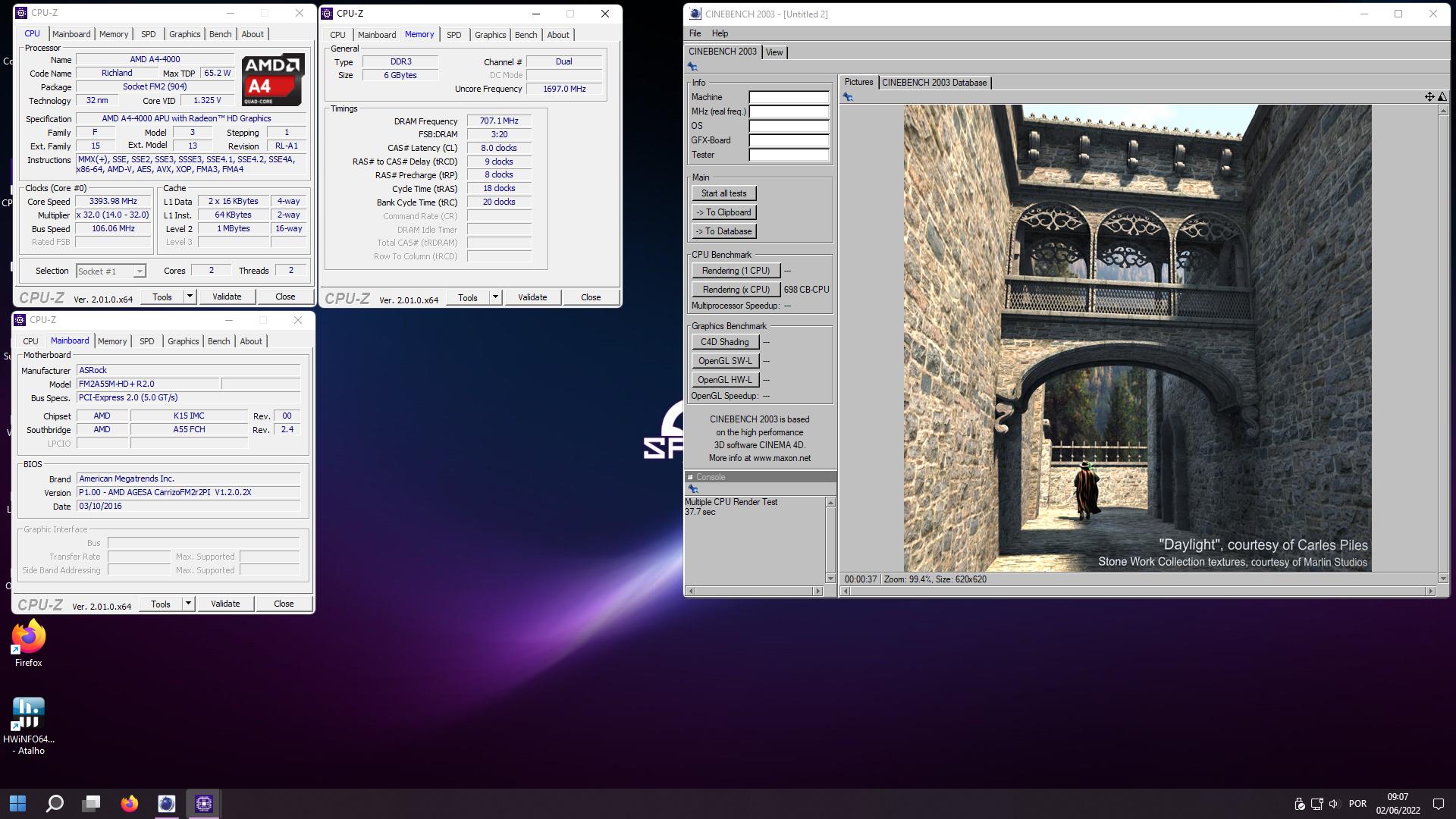Open Windows Start menu
Screen dimensions: 1456x819
point(18,803)
